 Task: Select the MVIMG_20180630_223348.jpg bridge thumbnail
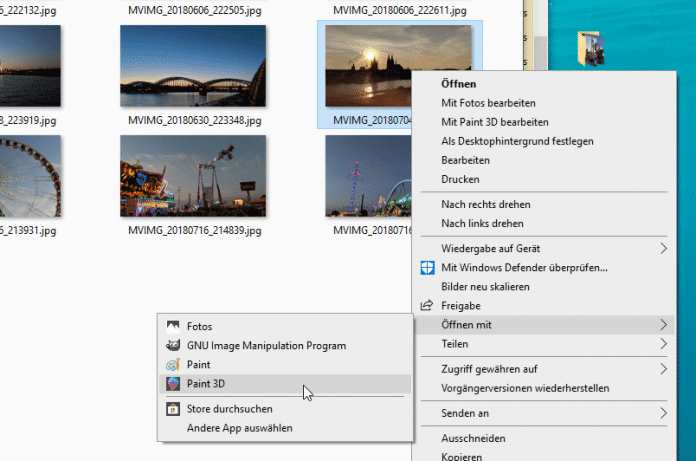point(193,66)
